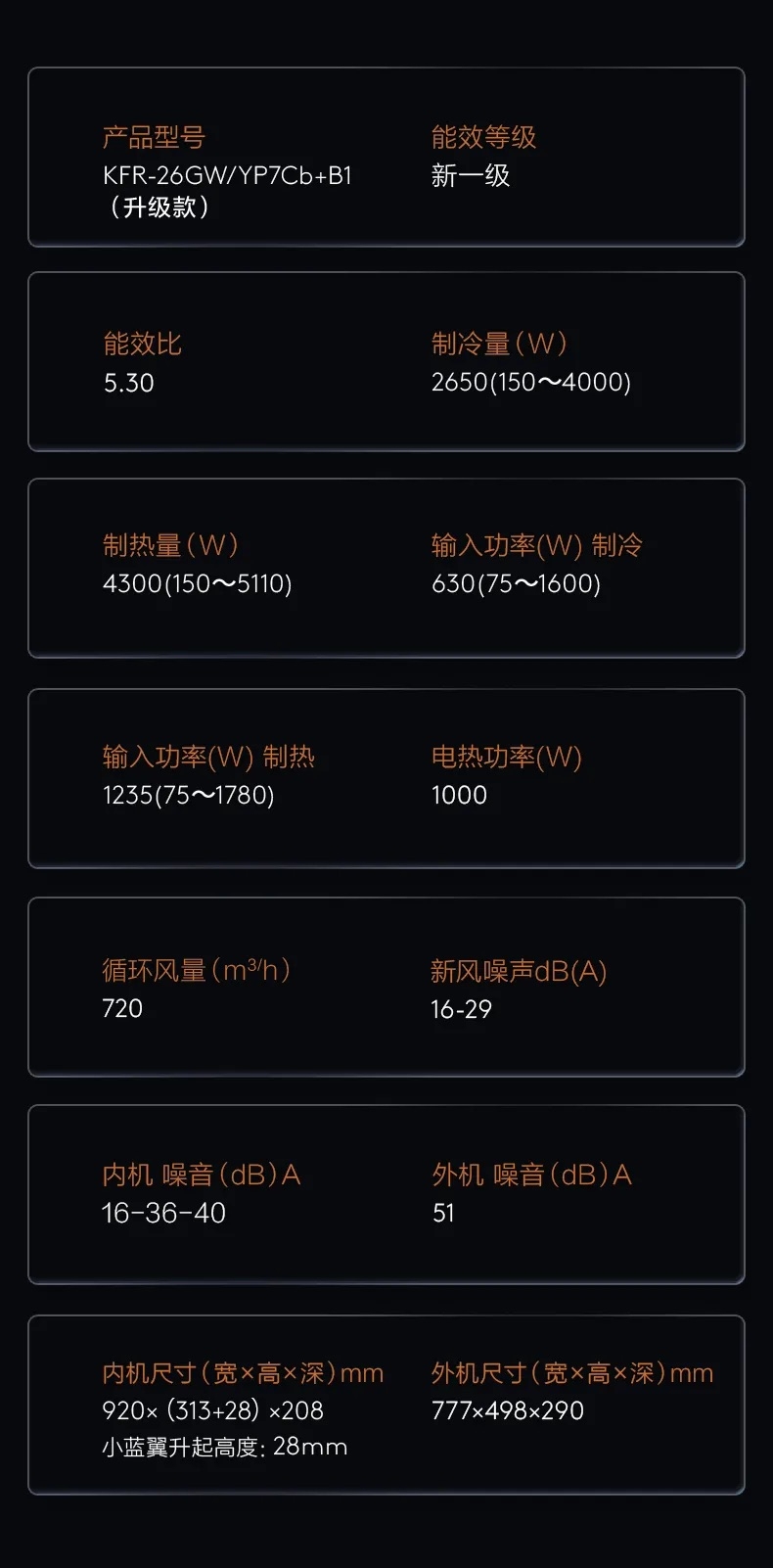Click the 小蓝翼升起高度: 28mm note
The width and height of the screenshot is (773, 1568).
coord(224,1447)
